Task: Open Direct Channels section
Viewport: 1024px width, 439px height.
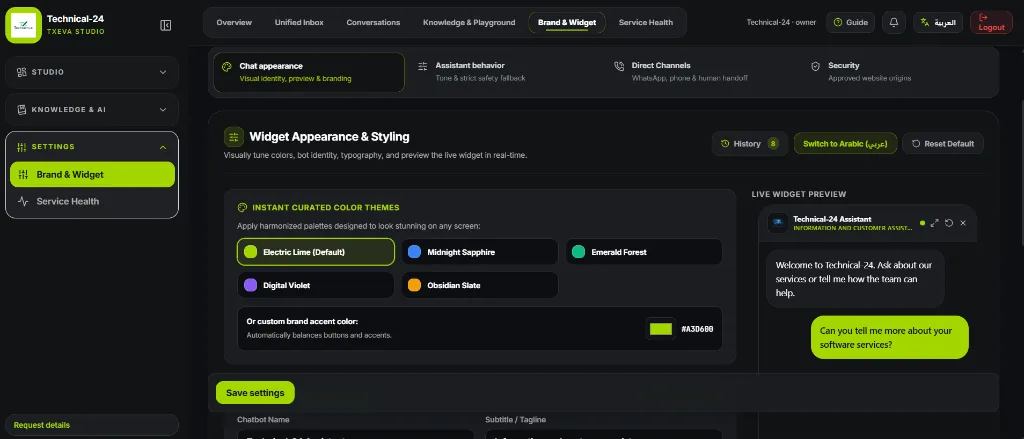Action: 701,72
